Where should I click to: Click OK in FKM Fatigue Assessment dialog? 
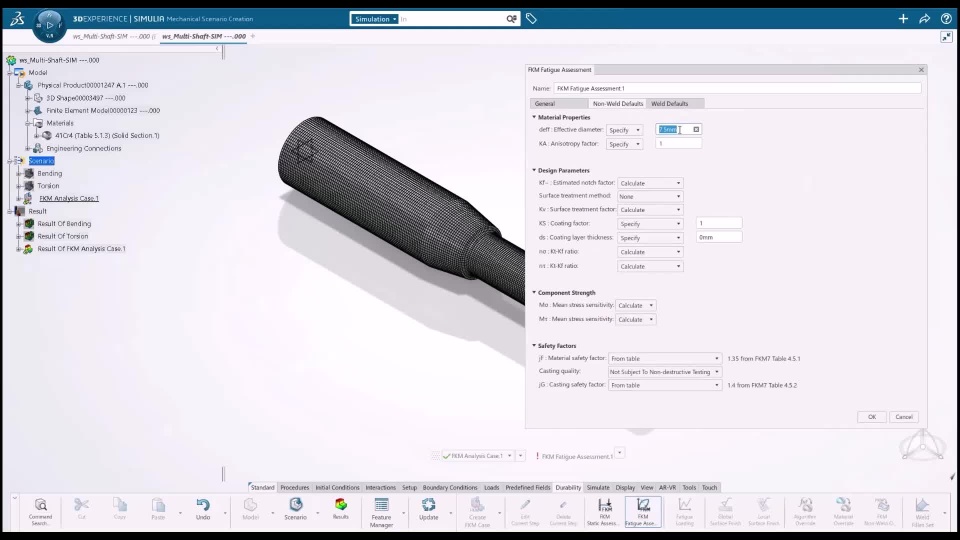pos(872,417)
